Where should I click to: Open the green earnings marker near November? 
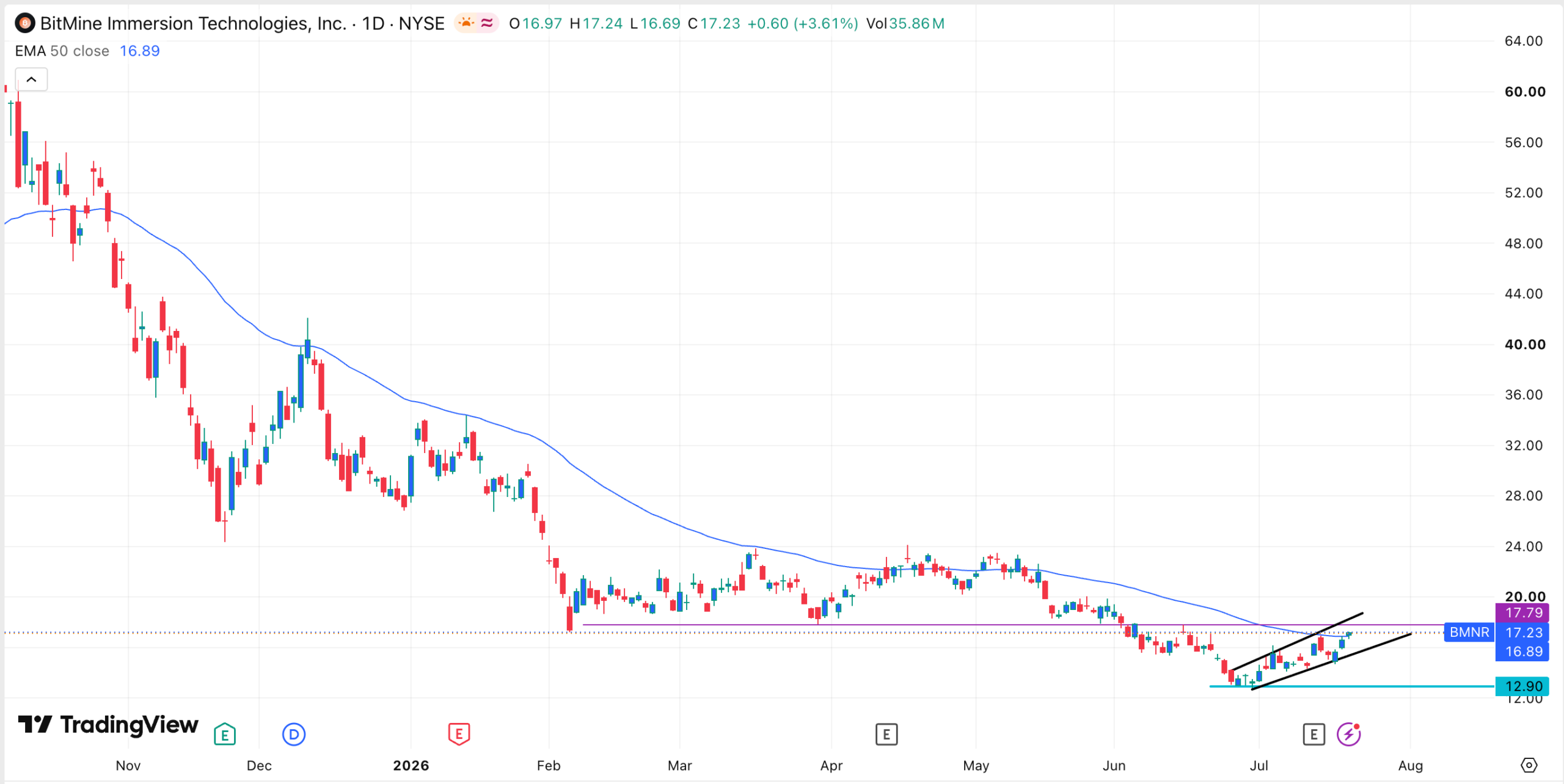pyautogui.click(x=225, y=734)
